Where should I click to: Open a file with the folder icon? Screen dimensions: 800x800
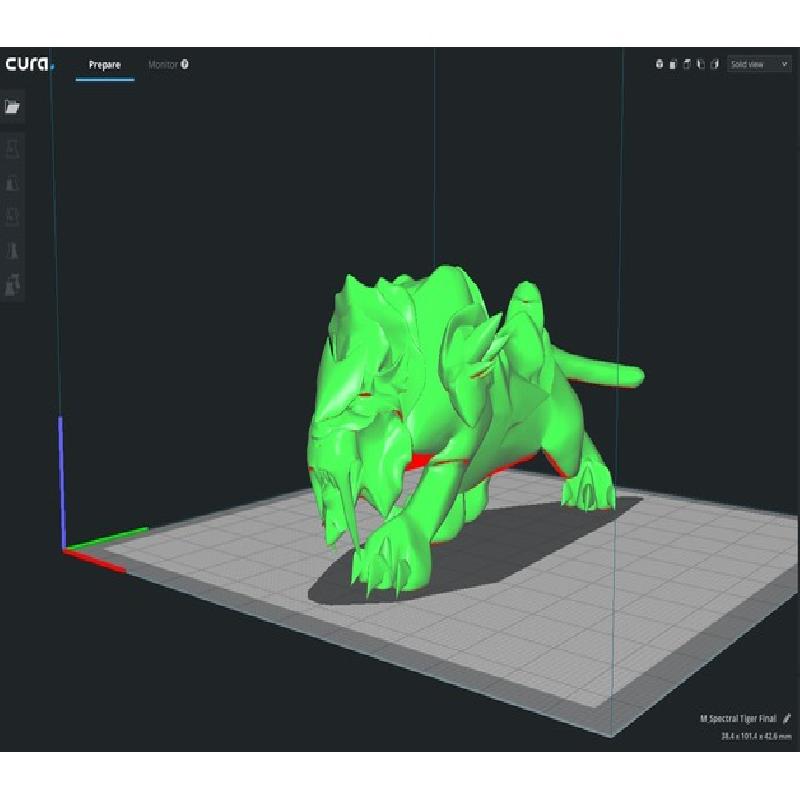point(12,107)
